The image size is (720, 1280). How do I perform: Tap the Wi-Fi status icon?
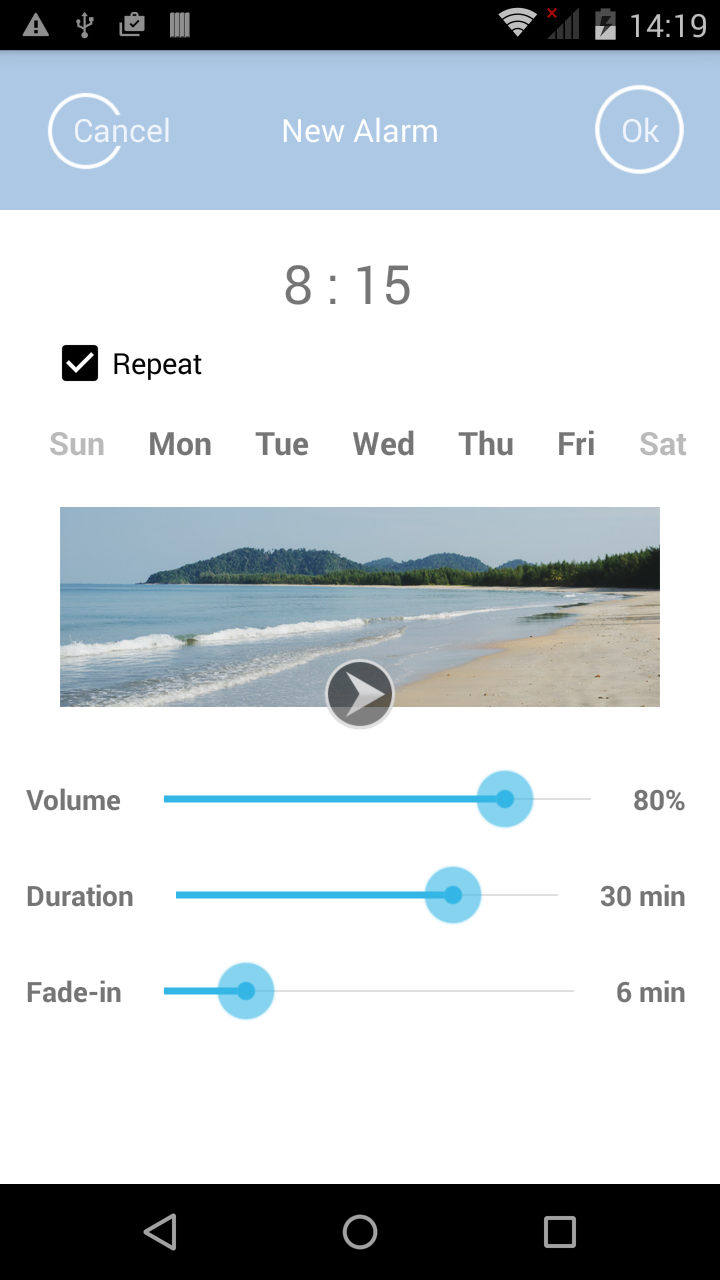517,24
